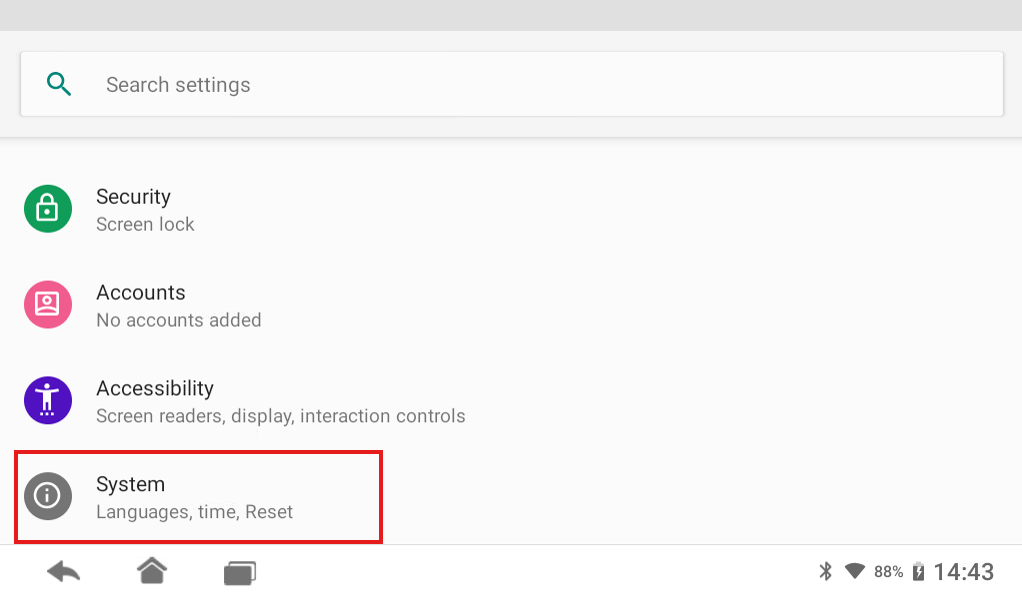Tap 'Languages, time, Reset' subtitle text
This screenshot has width=1022, height=596.
pyautogui.click(x=194, y=511)
